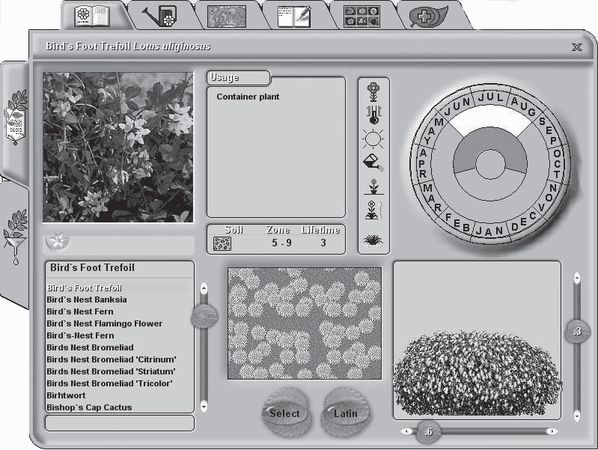Select the watering can moisture icon
Screen dimensions: 598x450
(373, 162)
